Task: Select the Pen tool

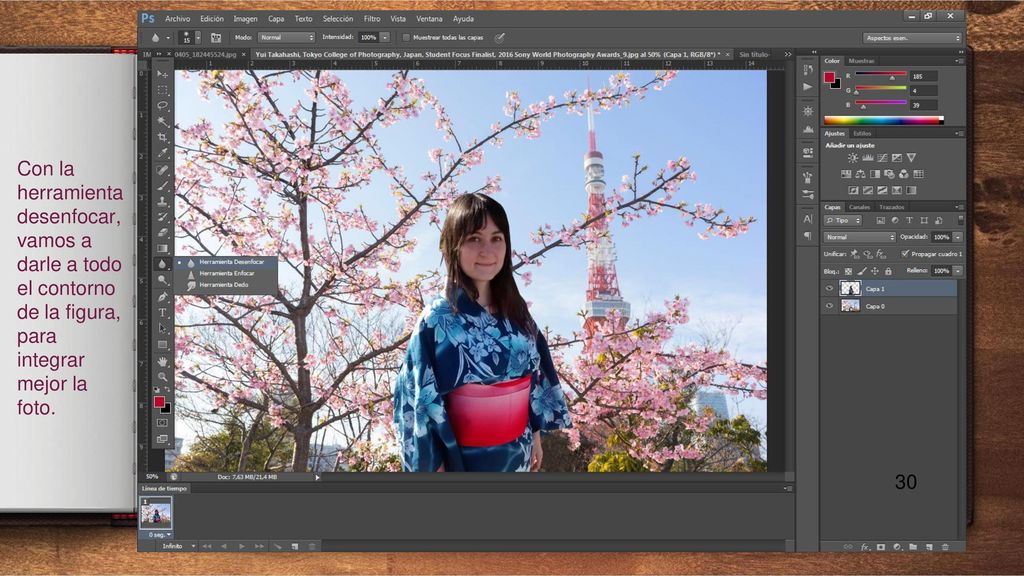Action: 163,296
